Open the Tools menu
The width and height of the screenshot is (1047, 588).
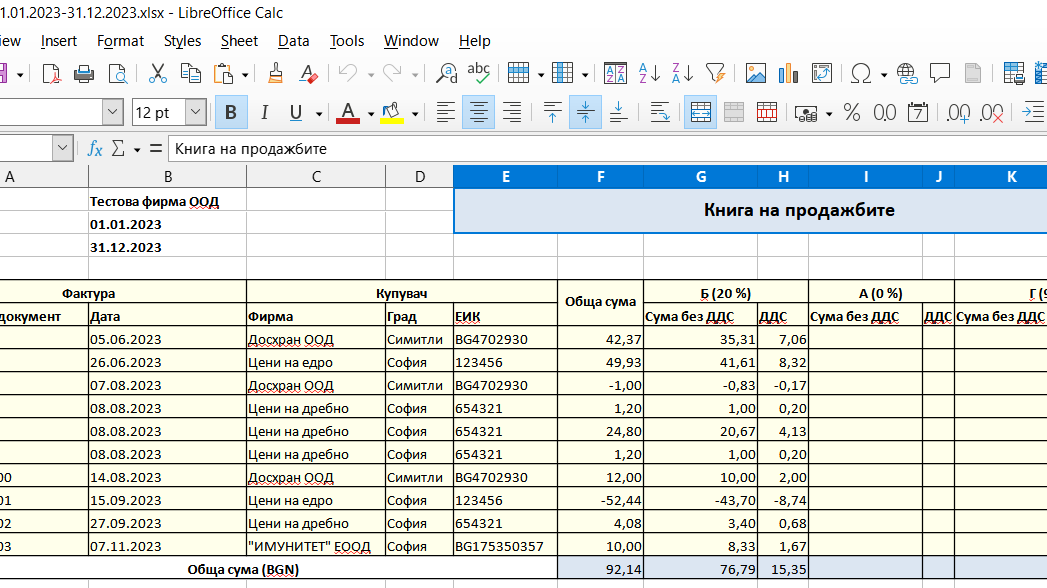(x=347, y=41)
